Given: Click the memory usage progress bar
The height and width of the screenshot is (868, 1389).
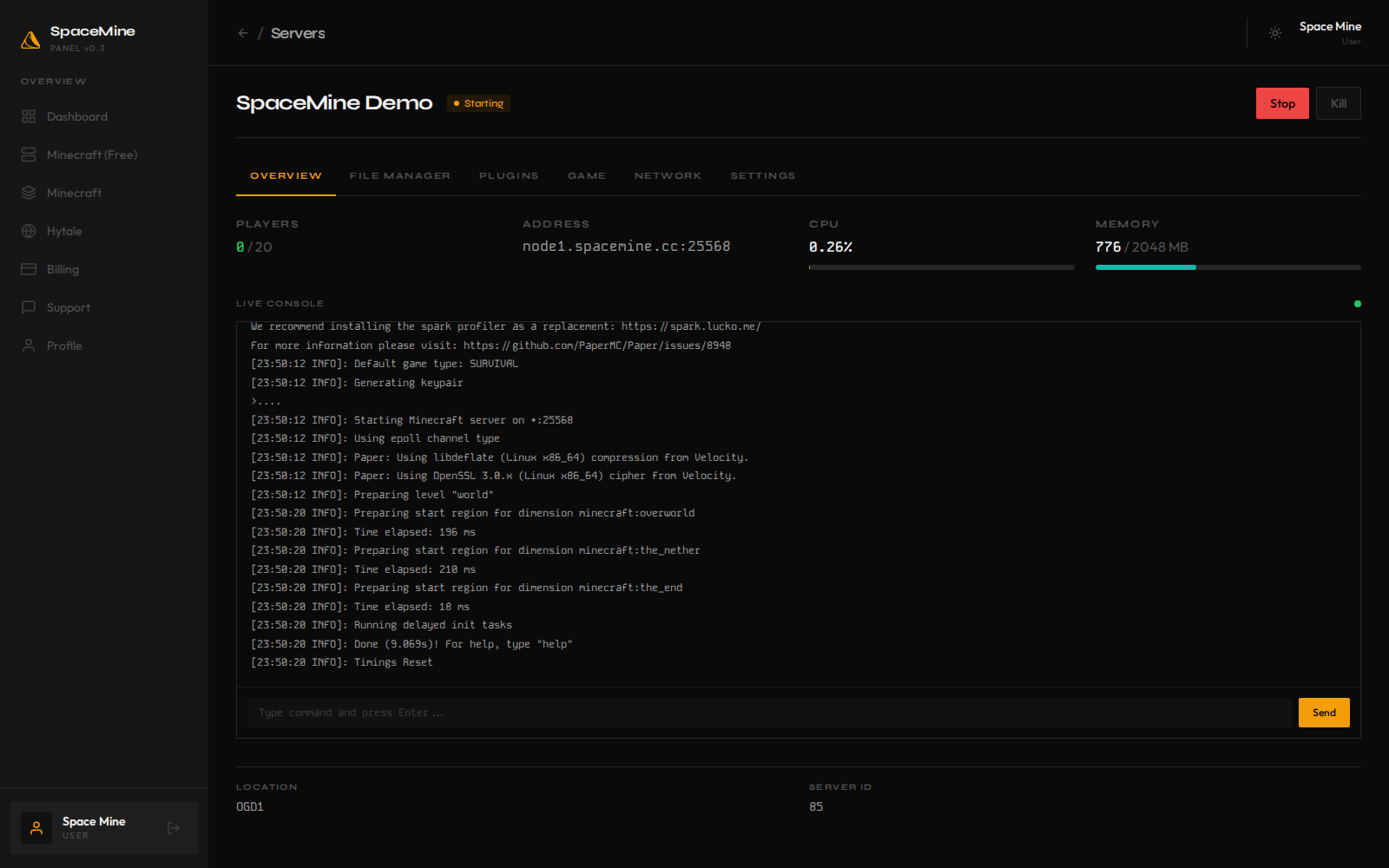Looking at the screenshot, I should (1228, 267).
